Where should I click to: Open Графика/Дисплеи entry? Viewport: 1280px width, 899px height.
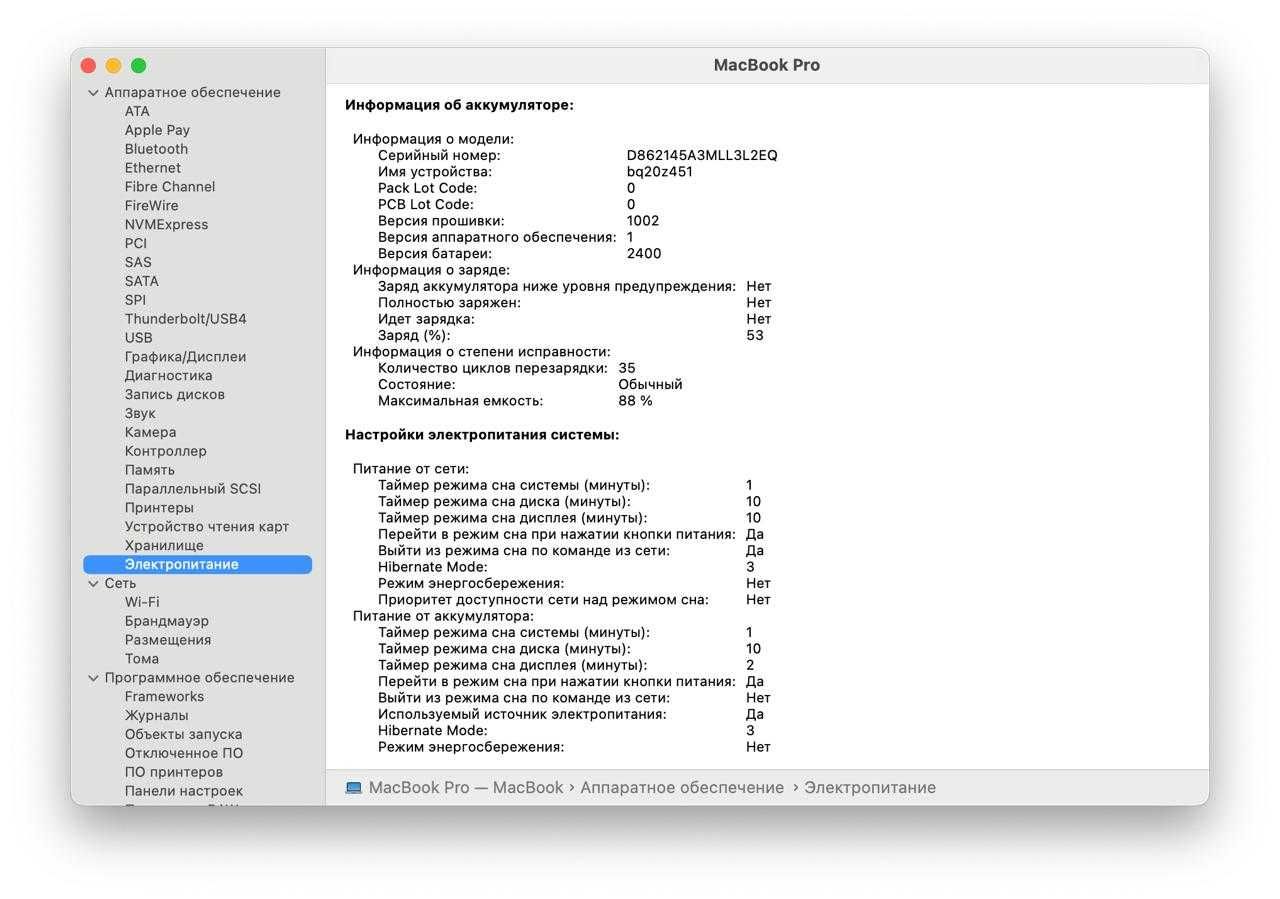point(185,357)
